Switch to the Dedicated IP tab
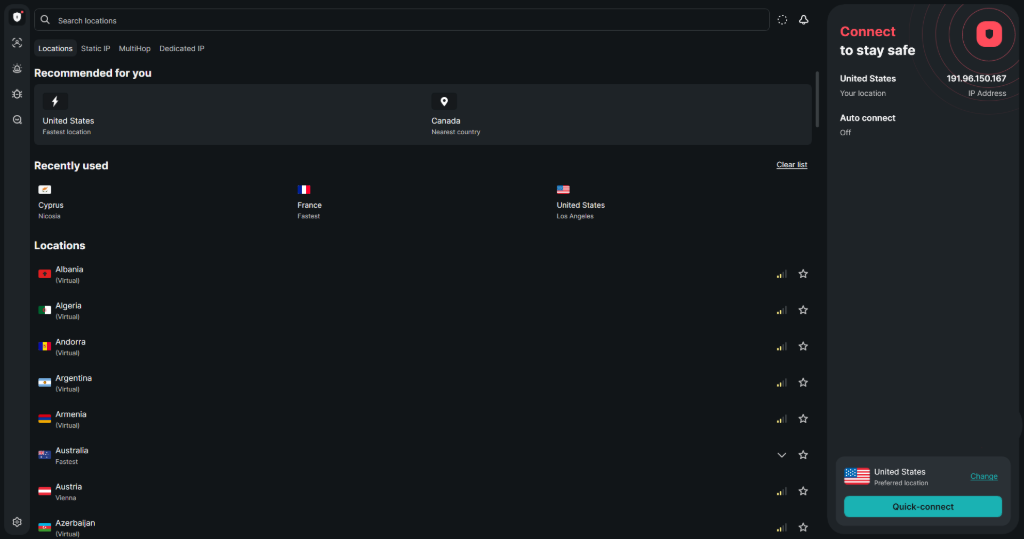This screenshot has height=539, width=1024. [x=182, y=48]
